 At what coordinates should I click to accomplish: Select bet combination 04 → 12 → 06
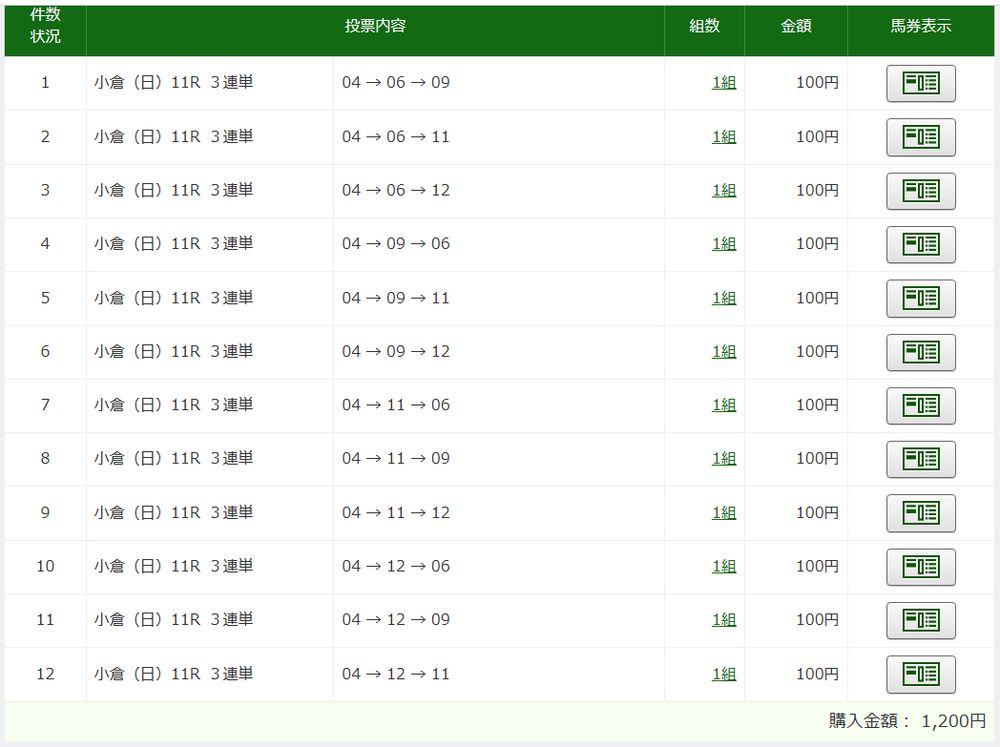pos(396,566)
